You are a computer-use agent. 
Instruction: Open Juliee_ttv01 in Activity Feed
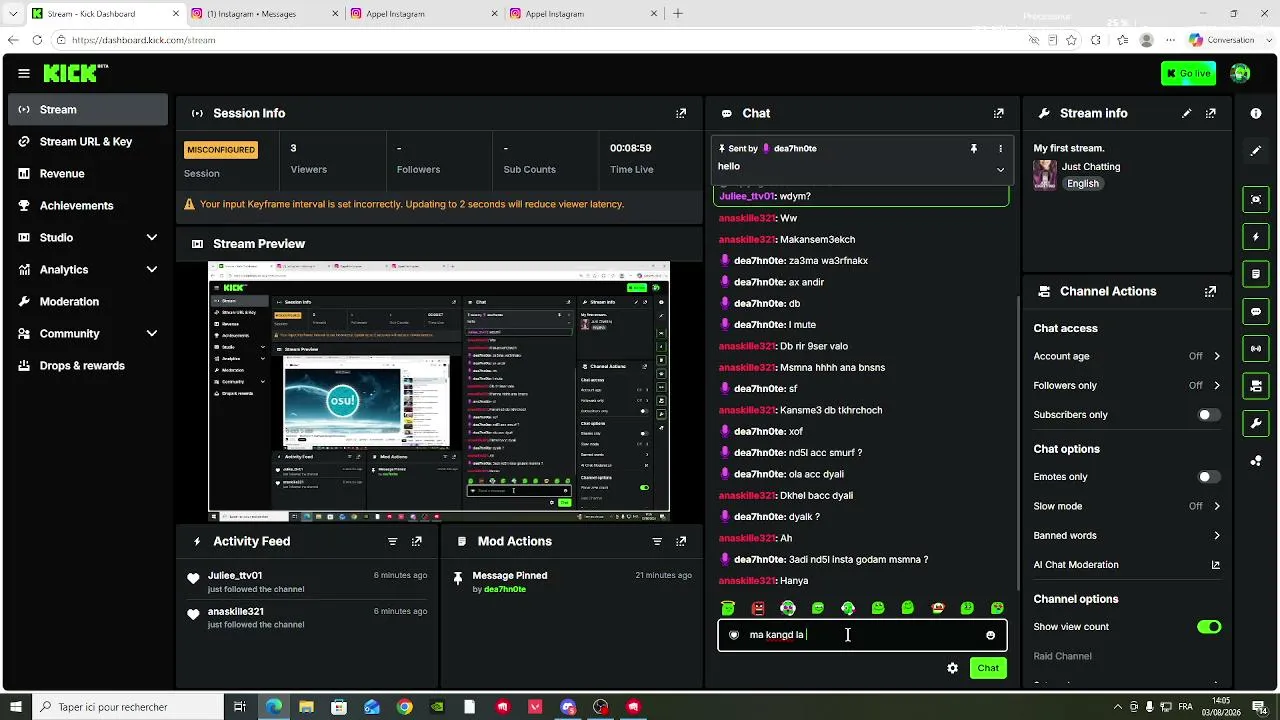pyautogui.click(x=235, y=576)
